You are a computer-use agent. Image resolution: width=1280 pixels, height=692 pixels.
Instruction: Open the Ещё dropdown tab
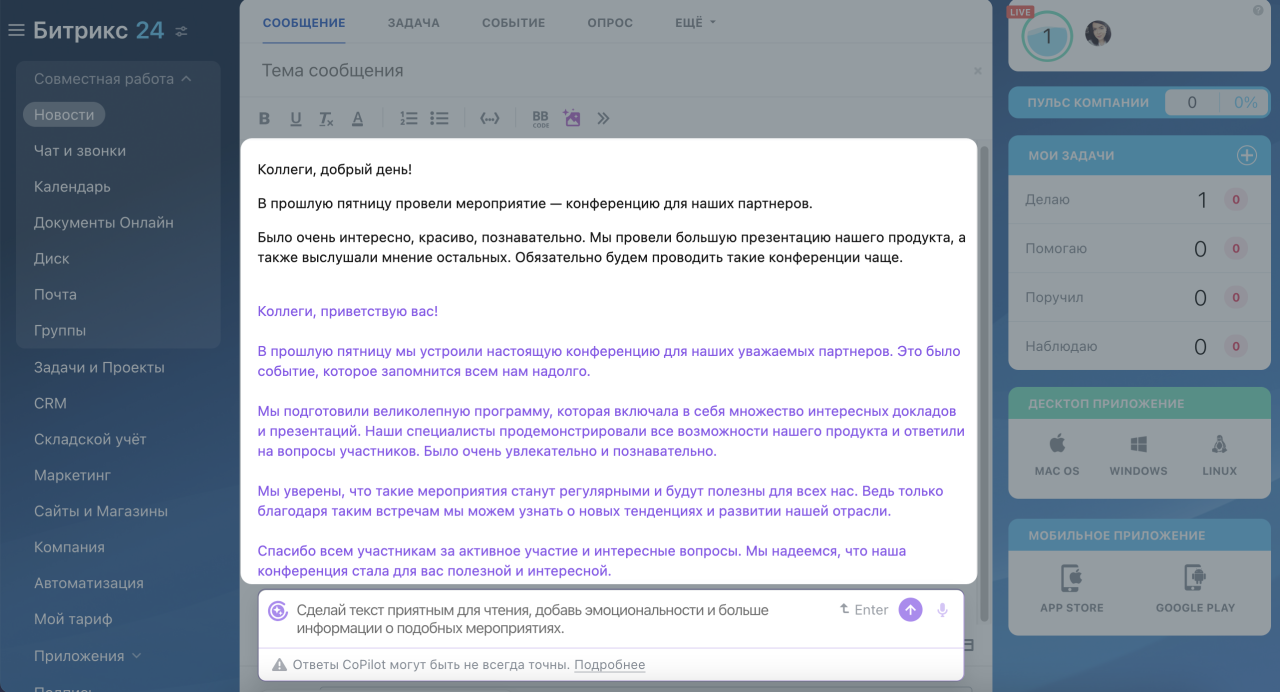click(695, 23)
